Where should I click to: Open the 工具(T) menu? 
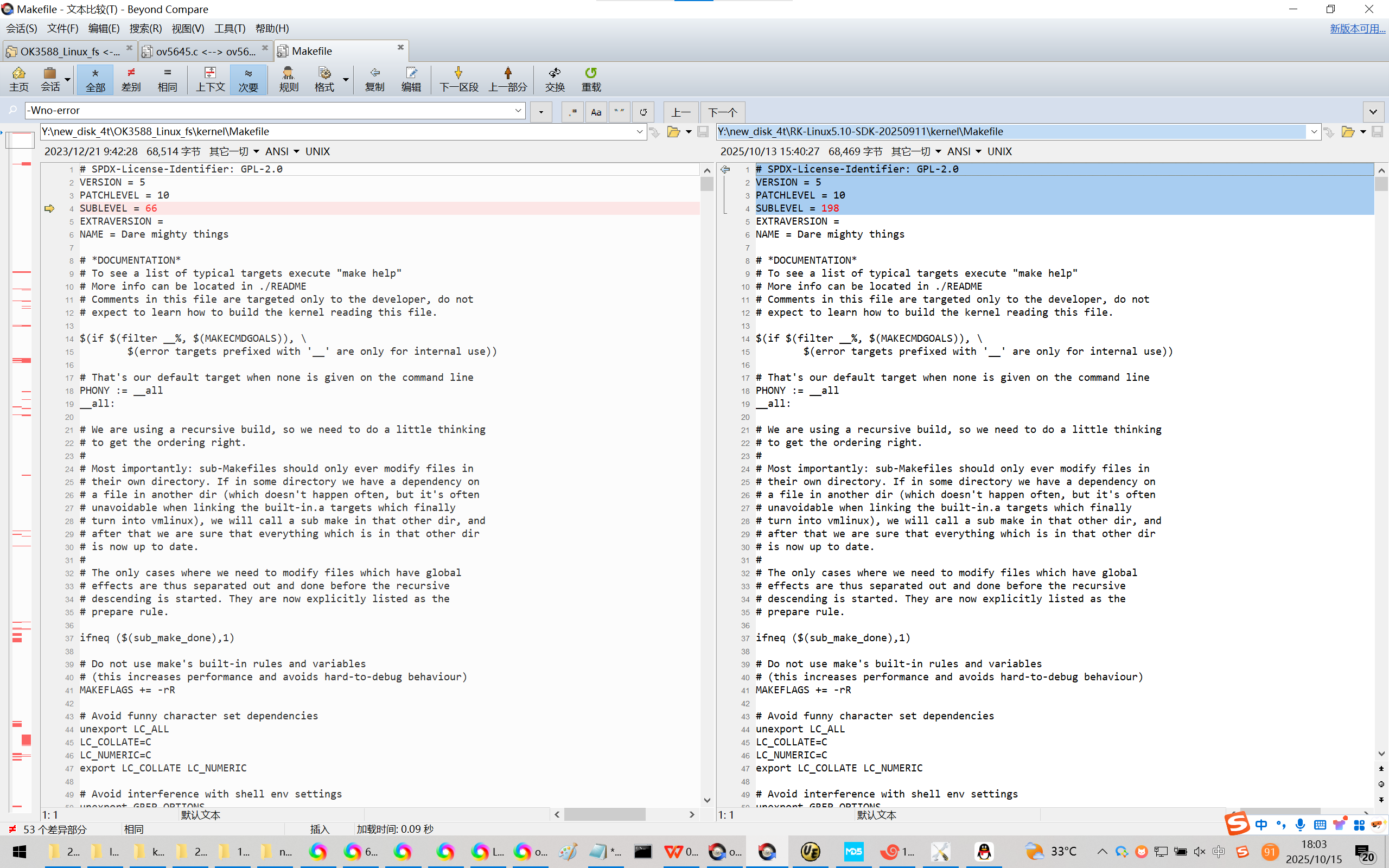pyautogui.click(x=230, y=28)
